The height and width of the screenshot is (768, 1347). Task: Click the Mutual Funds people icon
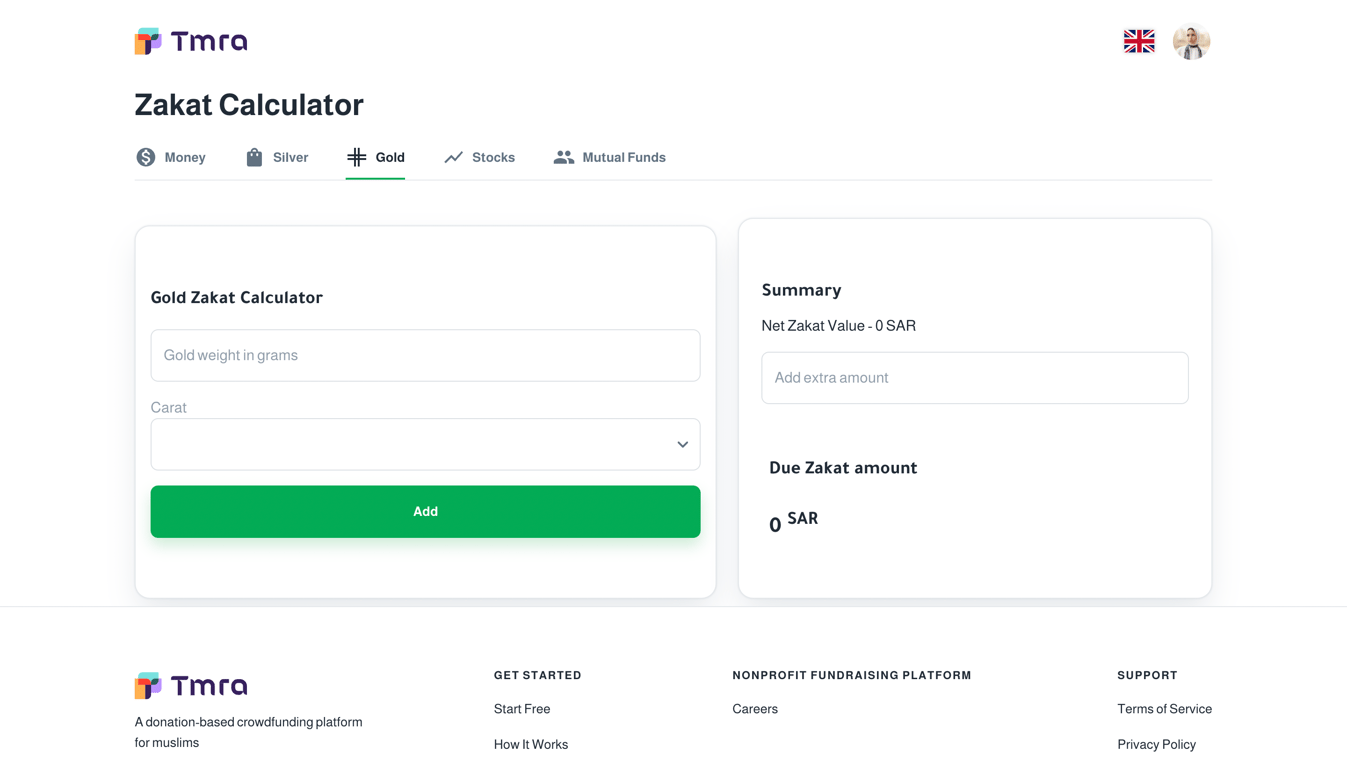(x=564, y=157)
